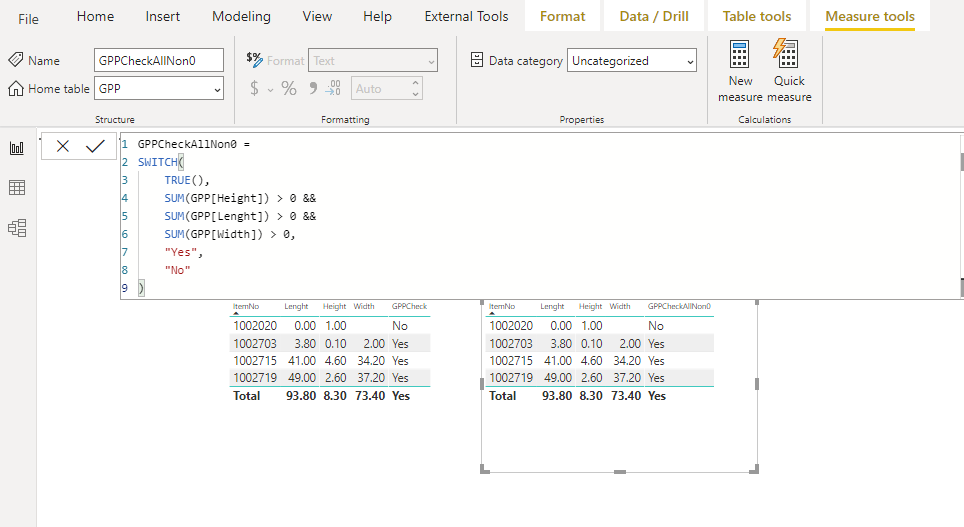
Task: Click the New measure icon
Action: click(740, 54)
